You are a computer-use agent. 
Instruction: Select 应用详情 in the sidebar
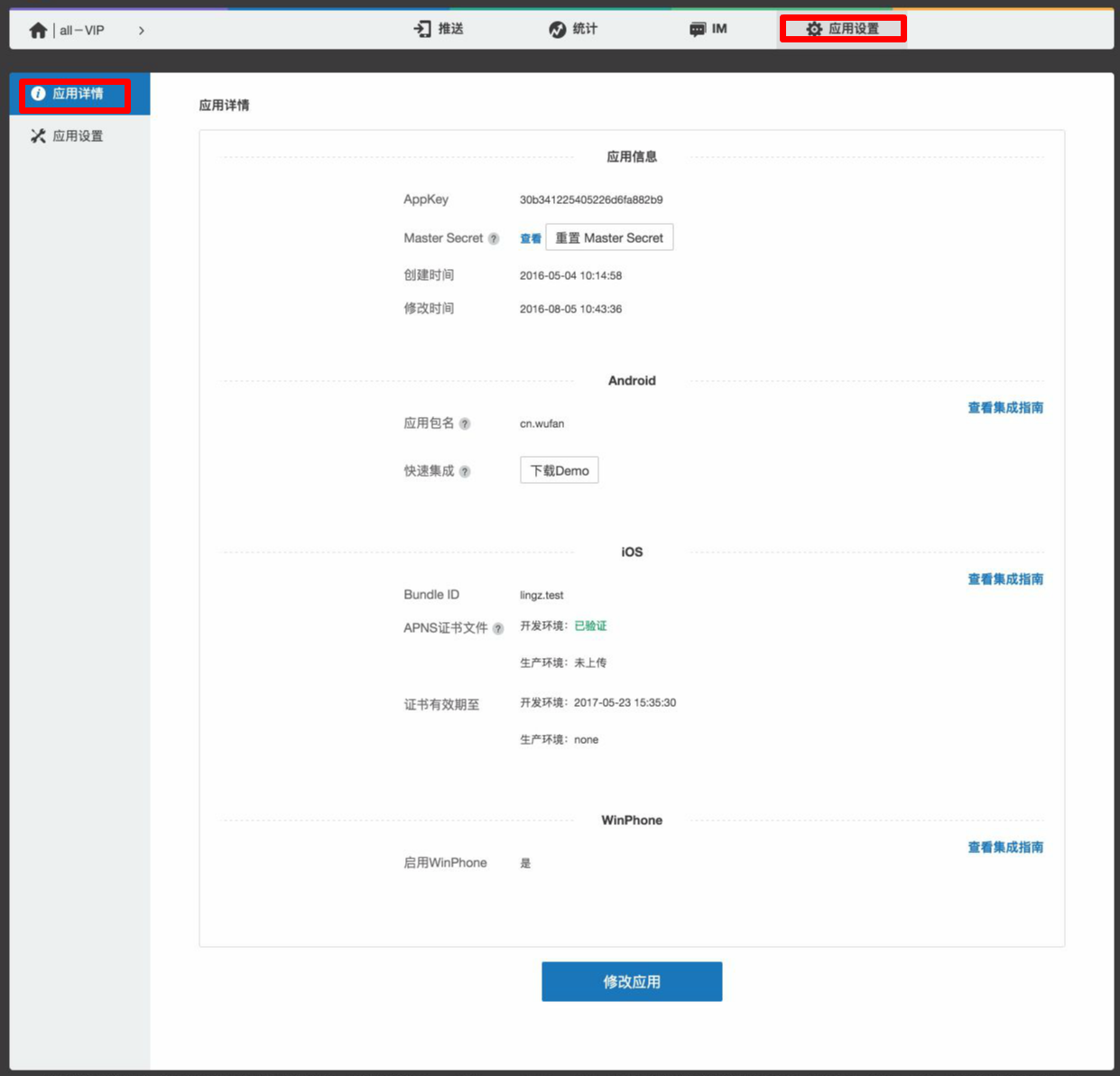coord(79,94)
